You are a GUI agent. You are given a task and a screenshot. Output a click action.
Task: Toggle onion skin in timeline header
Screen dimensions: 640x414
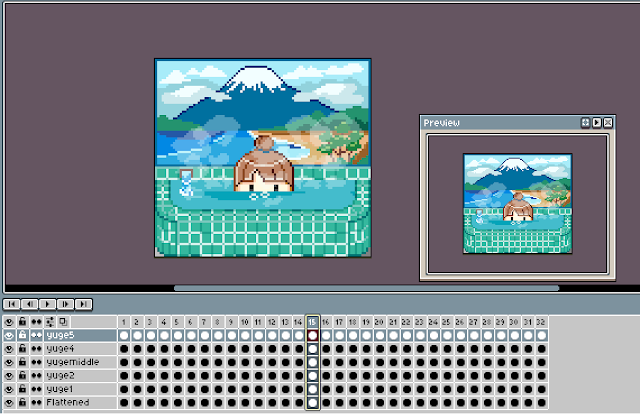pos(62,321)
